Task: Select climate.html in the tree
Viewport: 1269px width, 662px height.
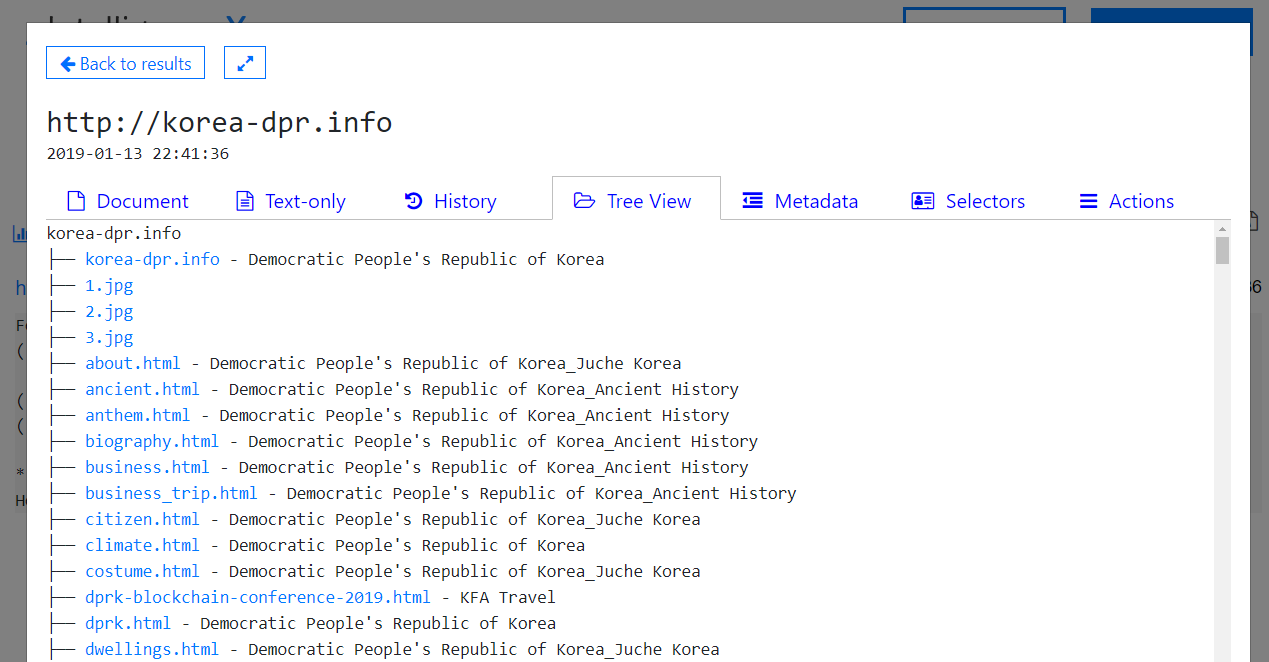Action: [142, 545]
